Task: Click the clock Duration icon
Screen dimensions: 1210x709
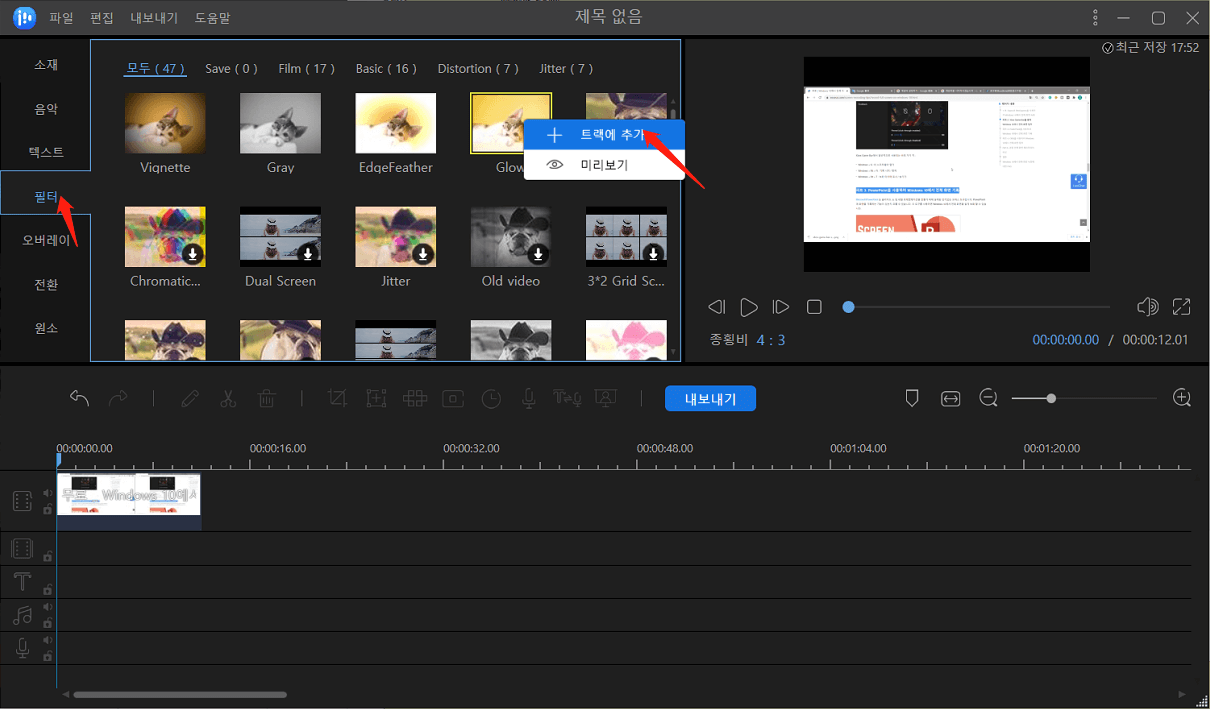Action: 491,398
